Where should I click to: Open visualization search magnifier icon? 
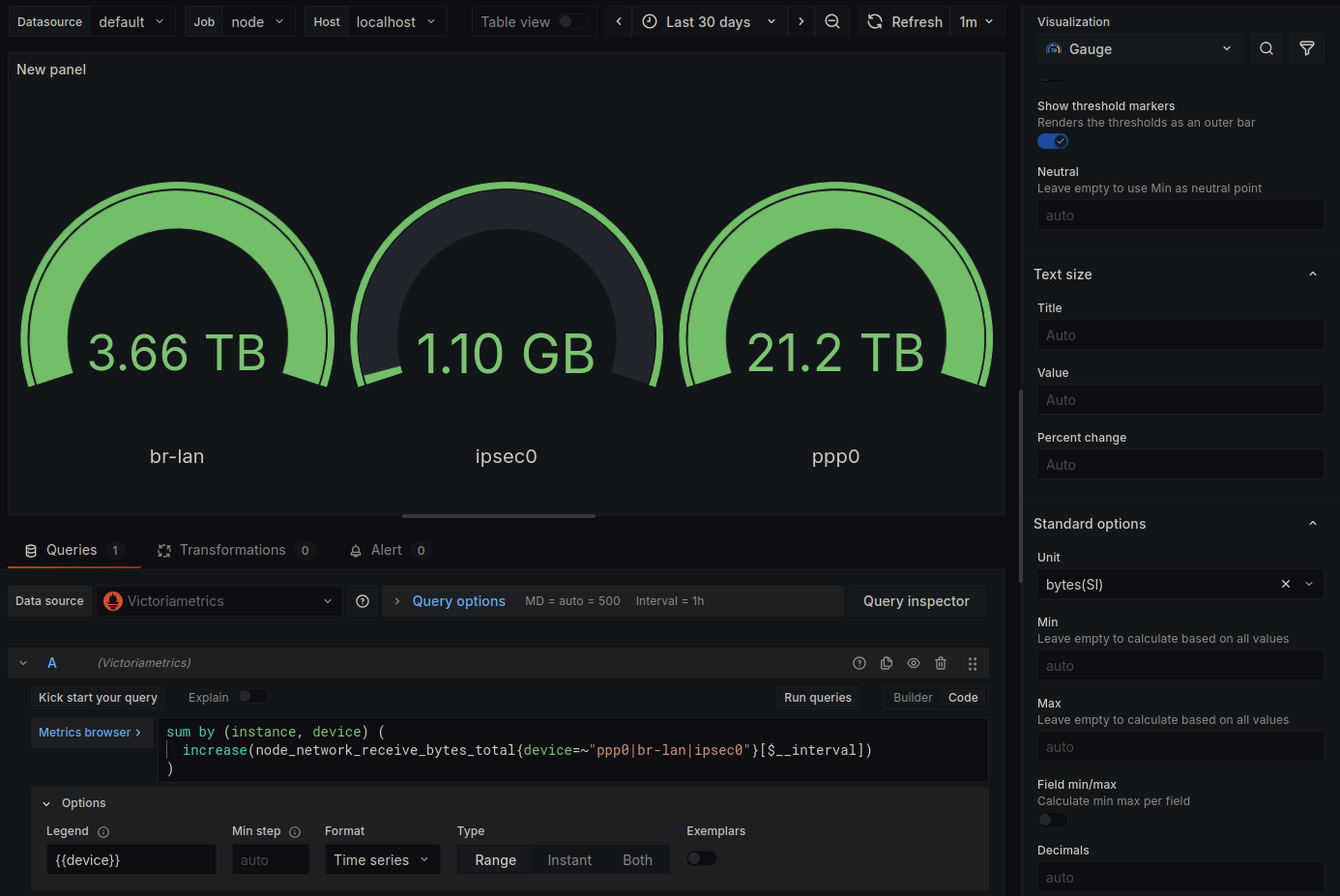[1266, 48]
